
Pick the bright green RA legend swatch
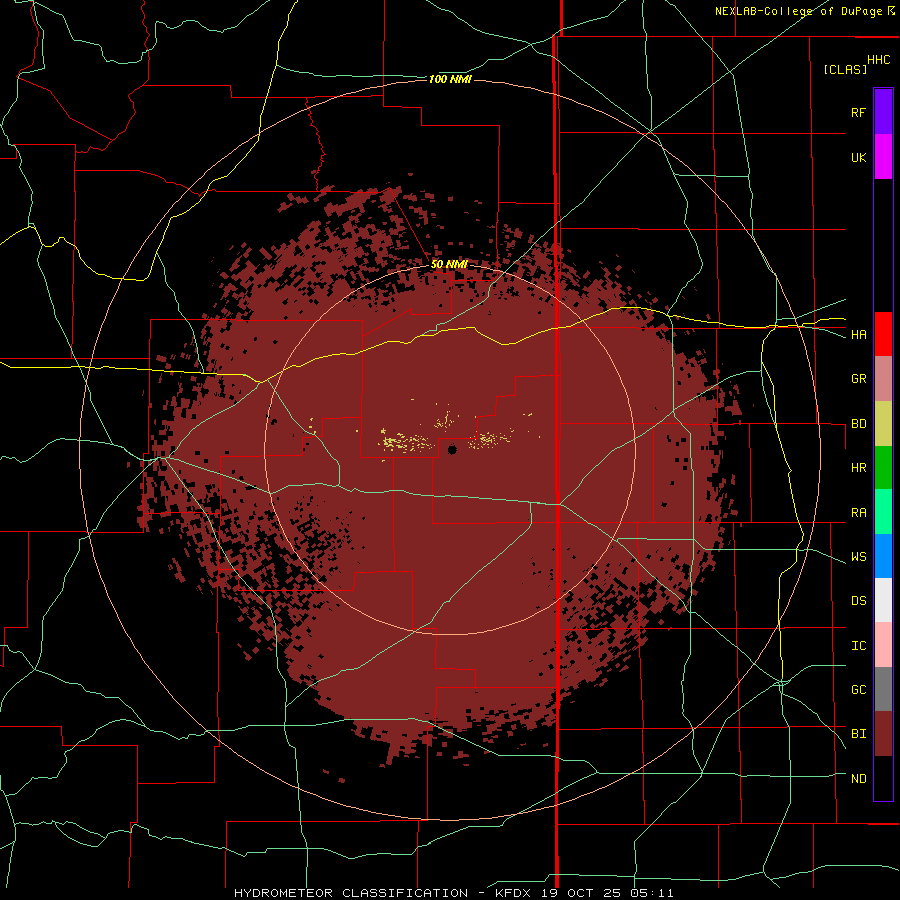pyautogui.click(x=883, y=512)
